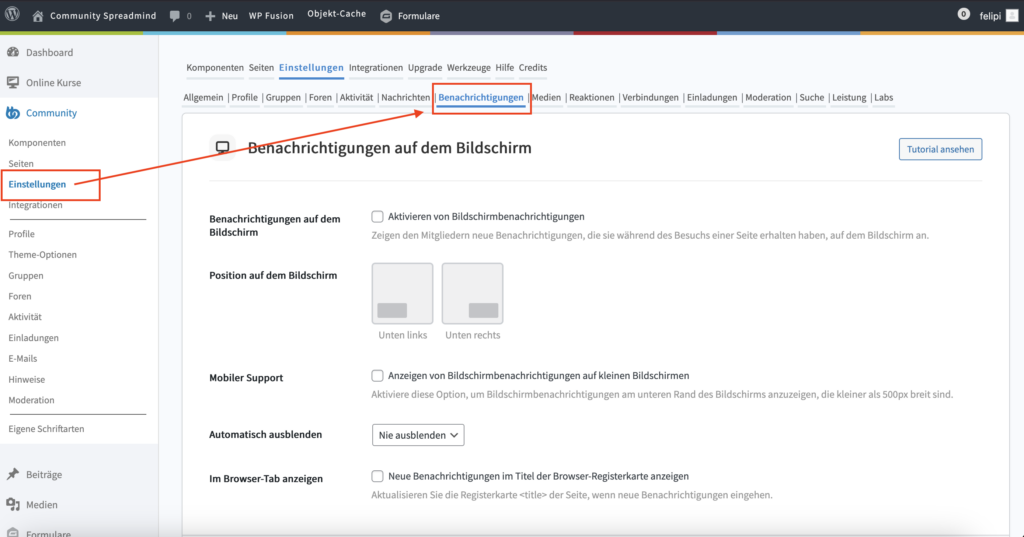Click the Formulare icon in admin bar
This screenshot has width=1024, height=537.
click(387, 16)
